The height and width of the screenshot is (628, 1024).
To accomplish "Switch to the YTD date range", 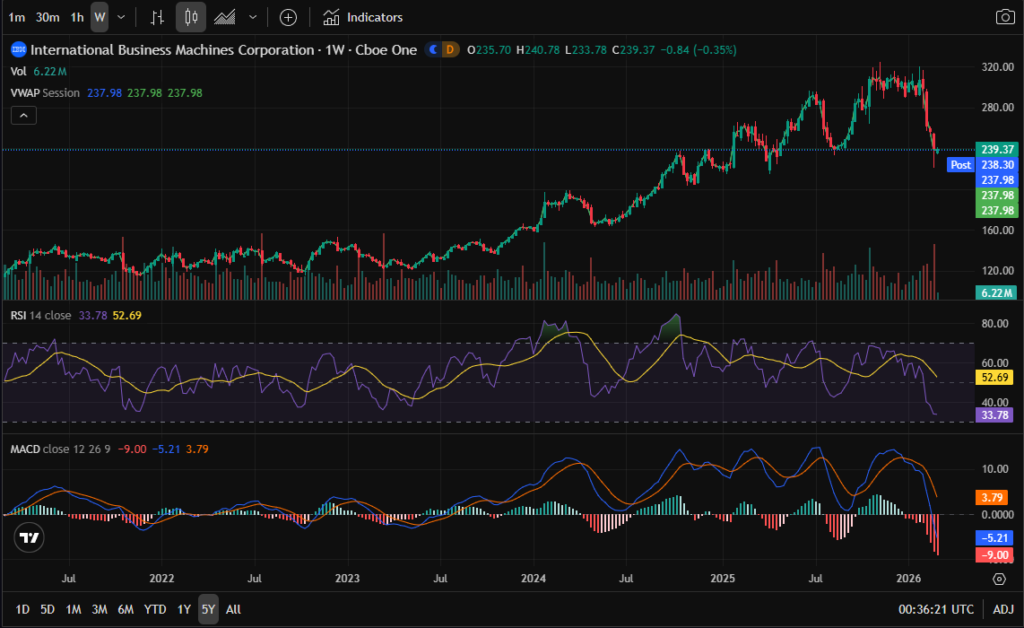I will [x=155, y=609].
